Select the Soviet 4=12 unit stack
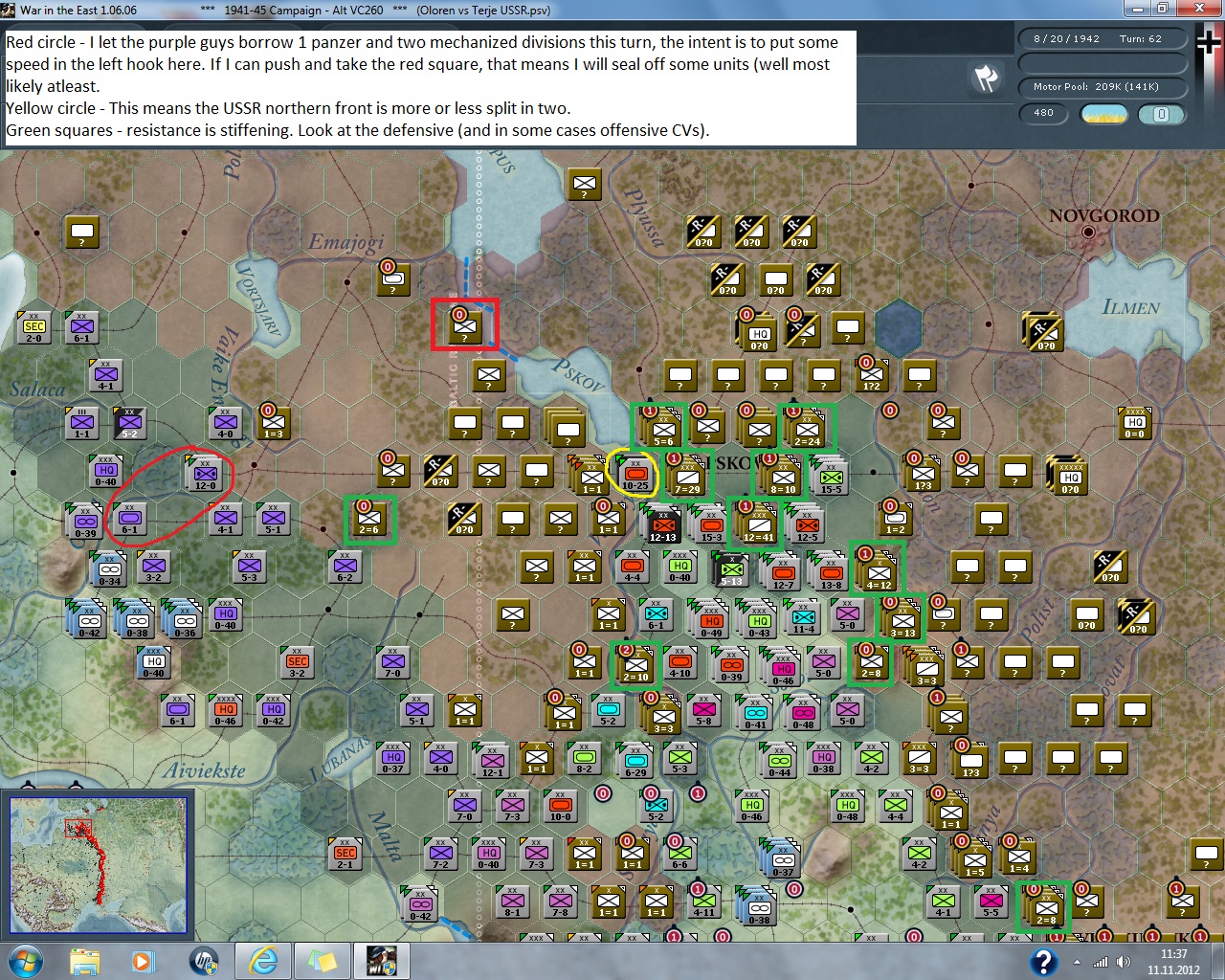This screenshot has width=1225, height=980. pos(879,572)
